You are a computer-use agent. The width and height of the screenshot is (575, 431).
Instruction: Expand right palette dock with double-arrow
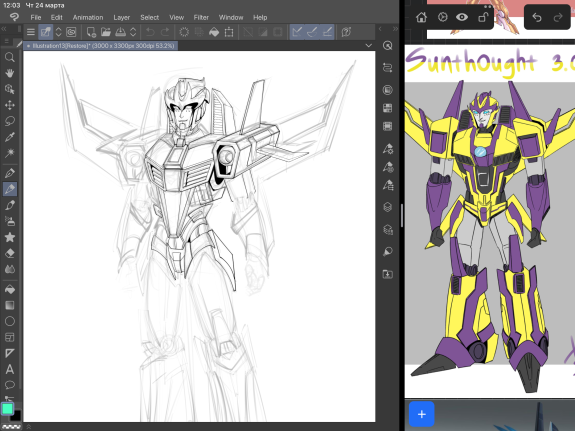click(395, 29)
